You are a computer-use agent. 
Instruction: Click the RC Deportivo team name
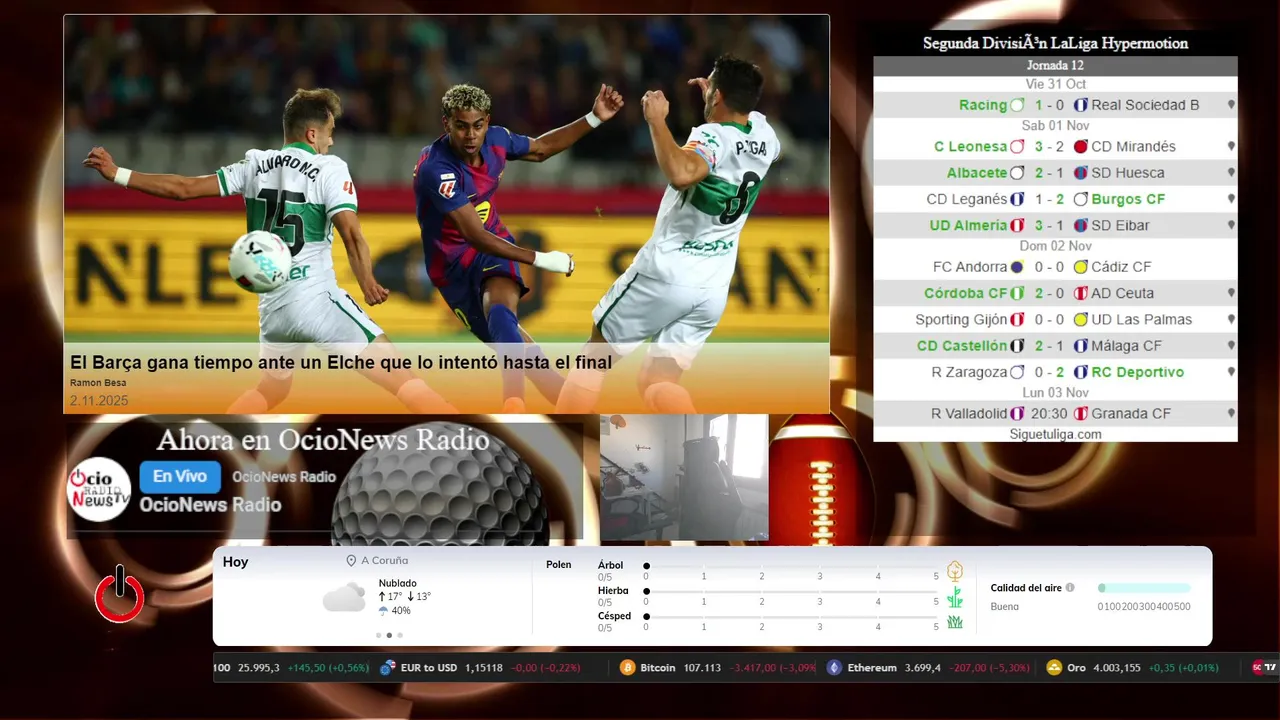click(x=1138, y=372)
